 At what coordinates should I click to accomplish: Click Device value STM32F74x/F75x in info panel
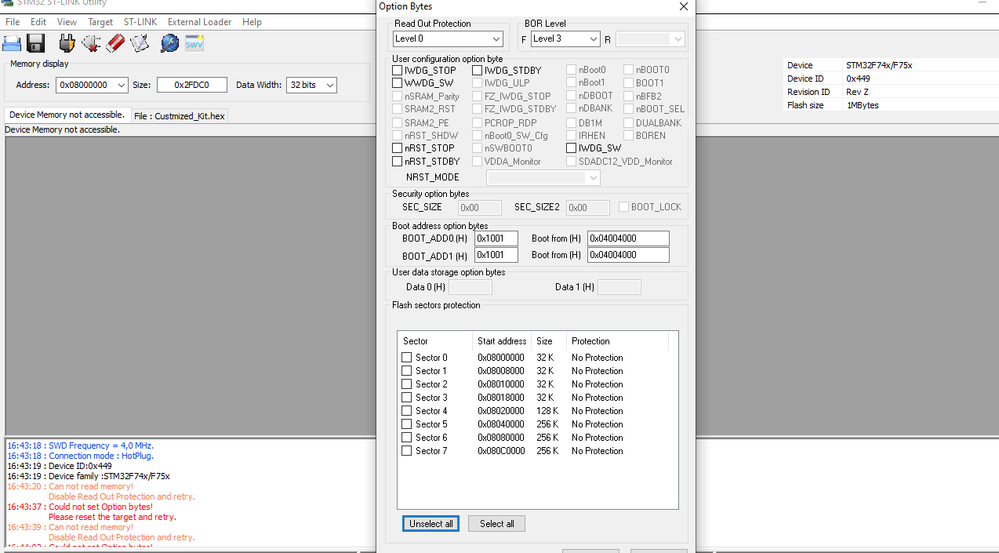(879, 66)
